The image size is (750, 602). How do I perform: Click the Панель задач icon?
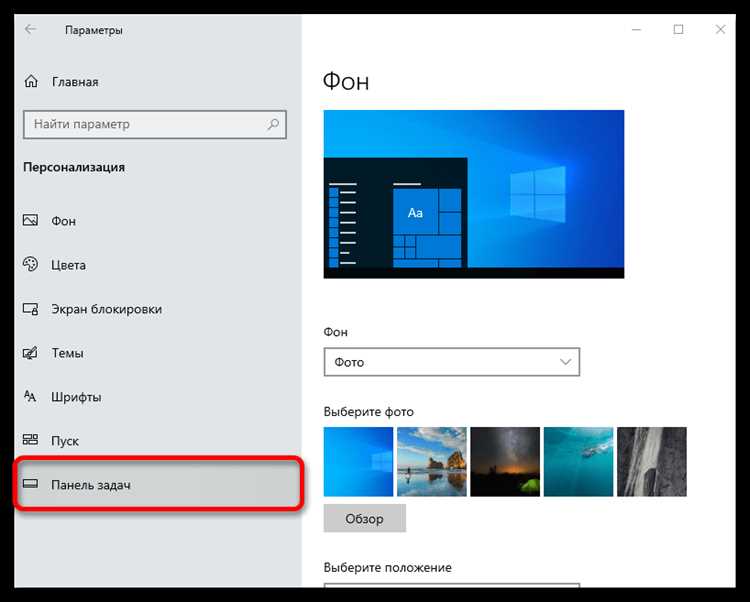[30, 484]
